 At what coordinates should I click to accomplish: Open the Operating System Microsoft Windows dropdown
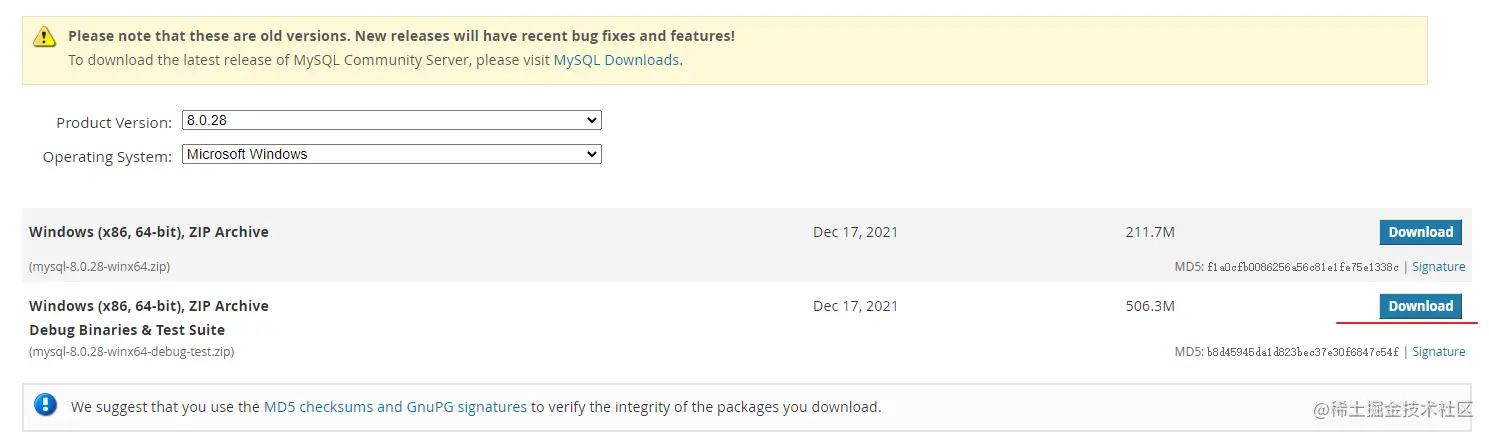click(391, 155)
